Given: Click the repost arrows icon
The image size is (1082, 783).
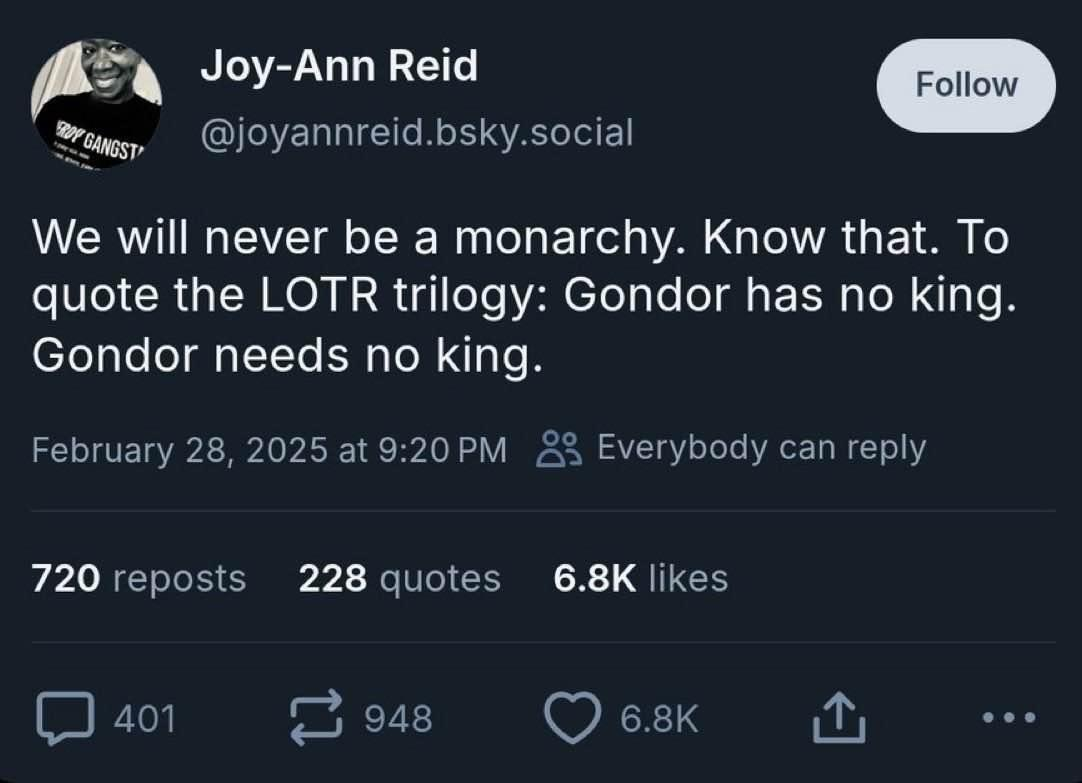Looking at the screenshot, I should pyautogui.click(x=316, y=717).
